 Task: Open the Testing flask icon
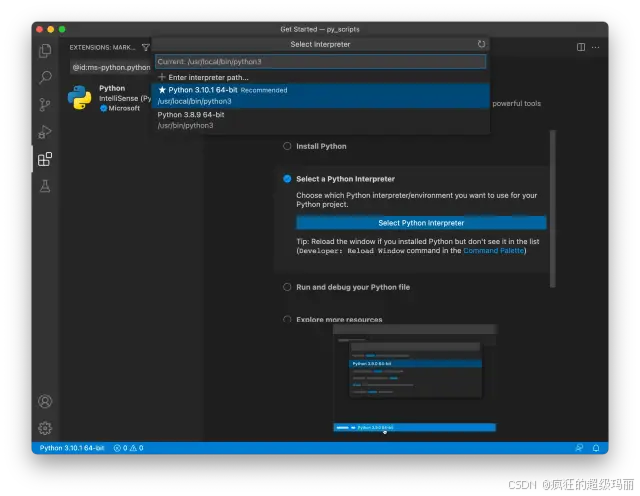tap(45, 186)
